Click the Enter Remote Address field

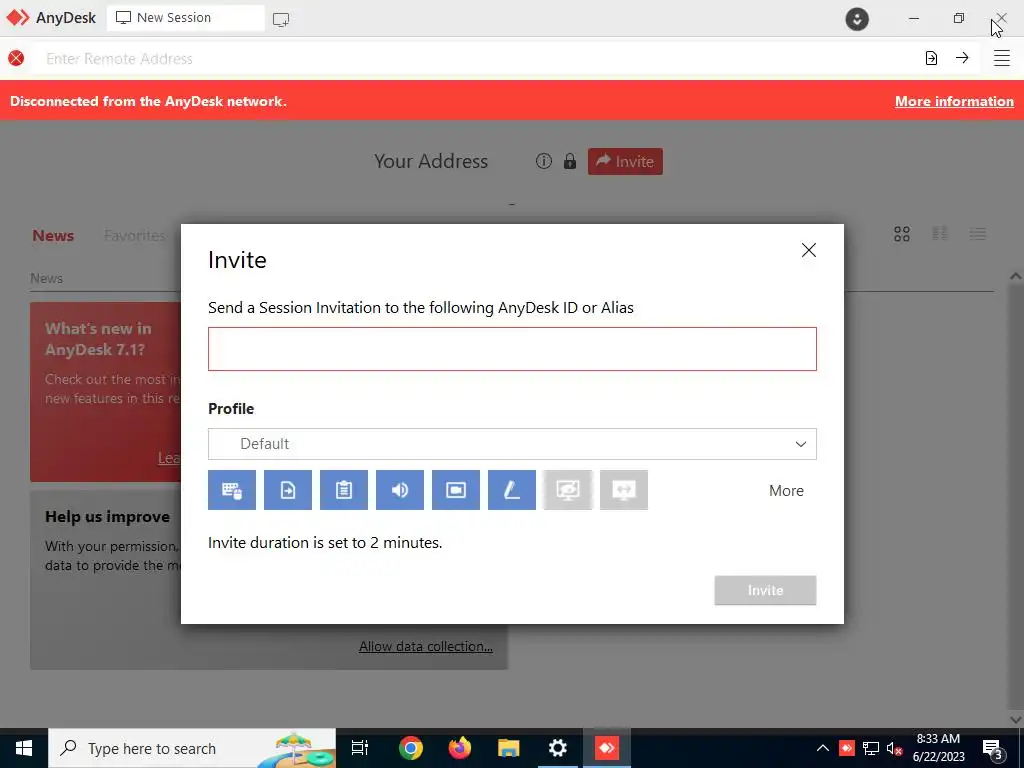point(477,59)
